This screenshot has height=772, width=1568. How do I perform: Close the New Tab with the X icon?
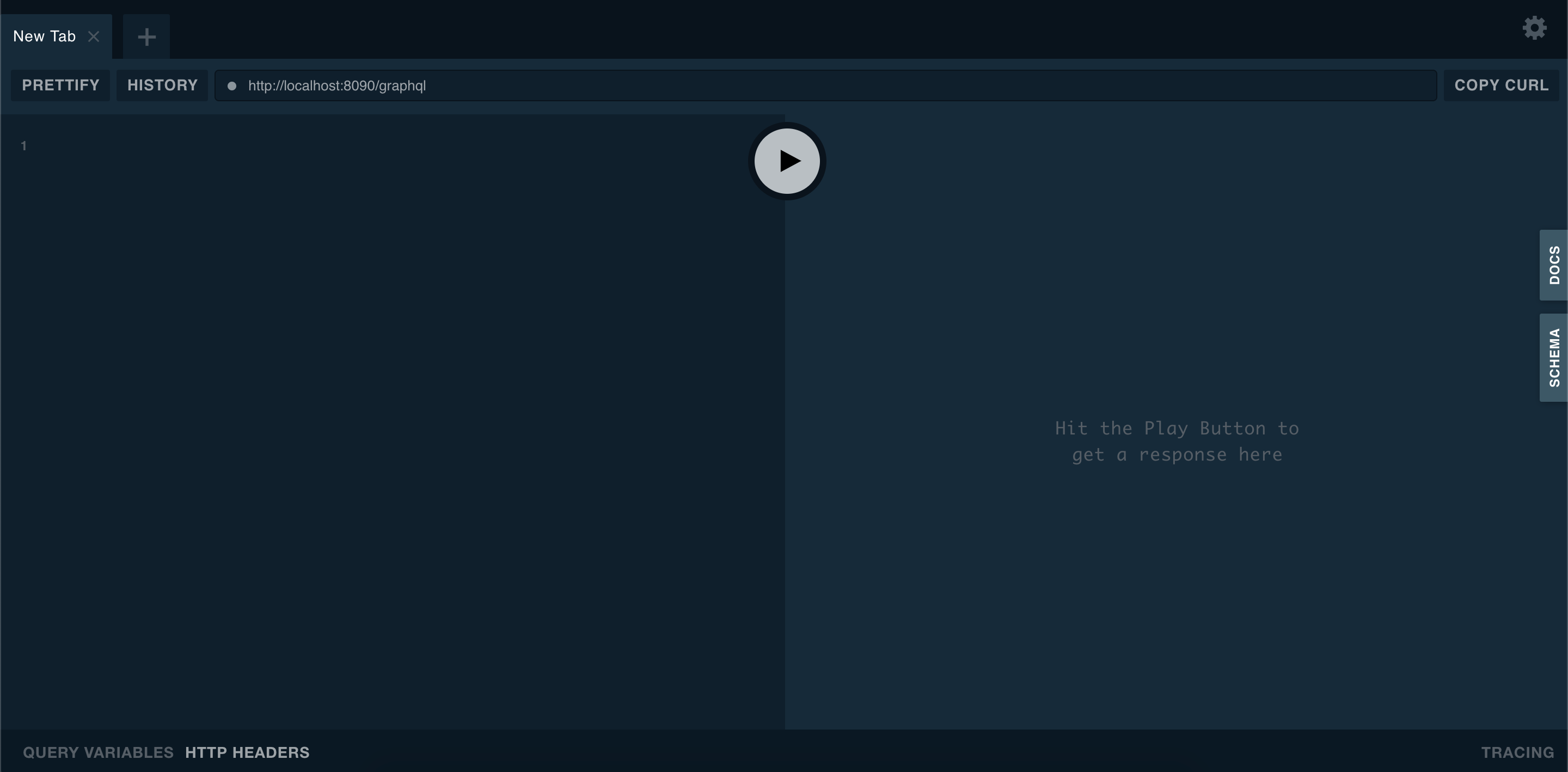93,36
